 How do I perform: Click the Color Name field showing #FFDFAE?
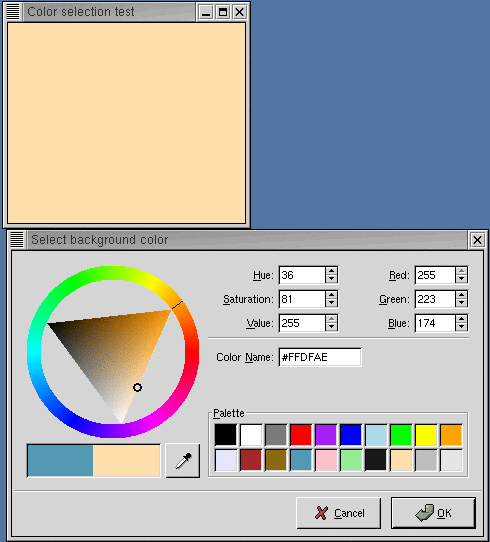click(x=320, y=357)
